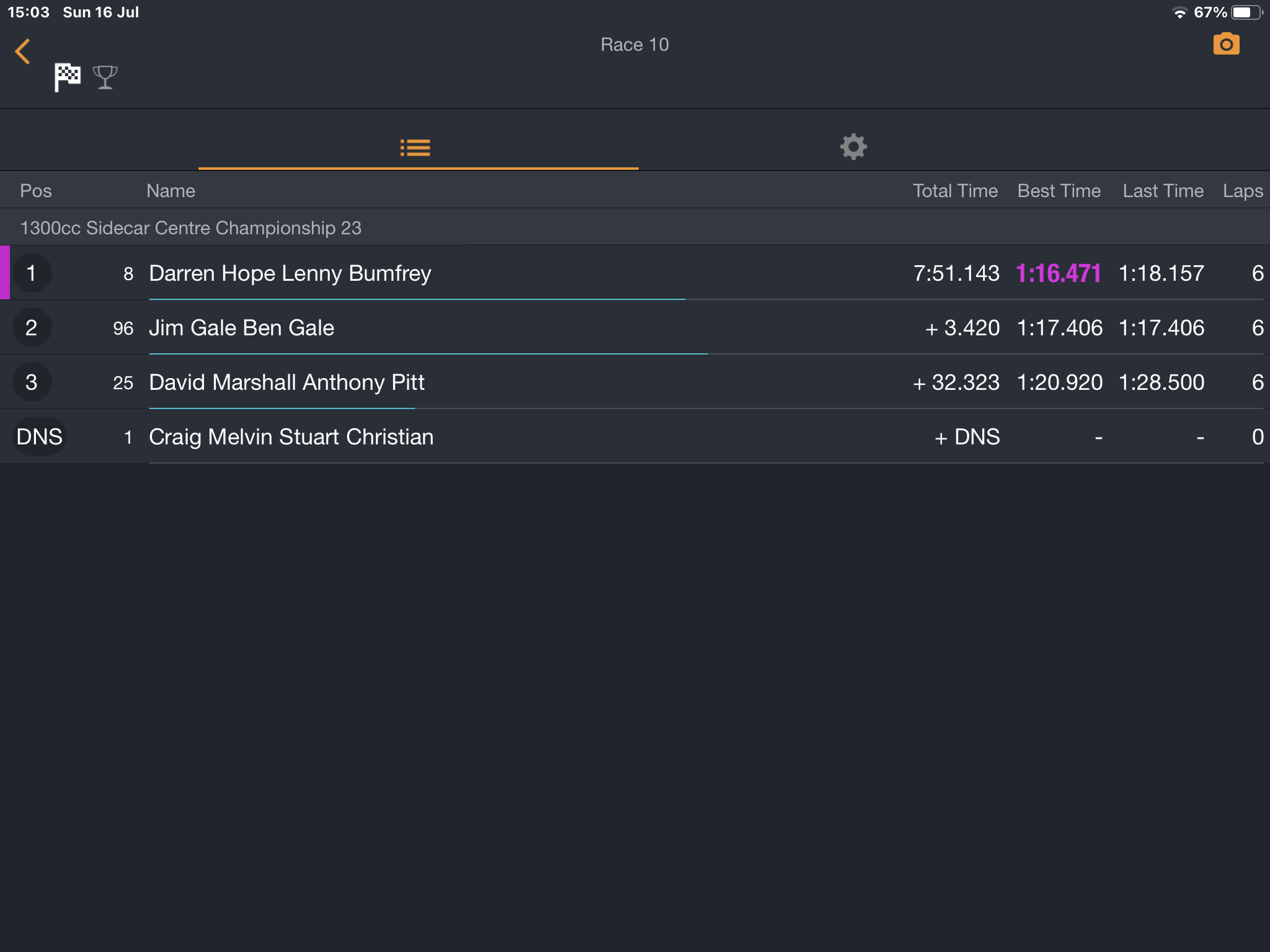This screenshot has width=1270, height=952.
Task: Open Jim Gale Ben Gale row
Action: (635, 328)
